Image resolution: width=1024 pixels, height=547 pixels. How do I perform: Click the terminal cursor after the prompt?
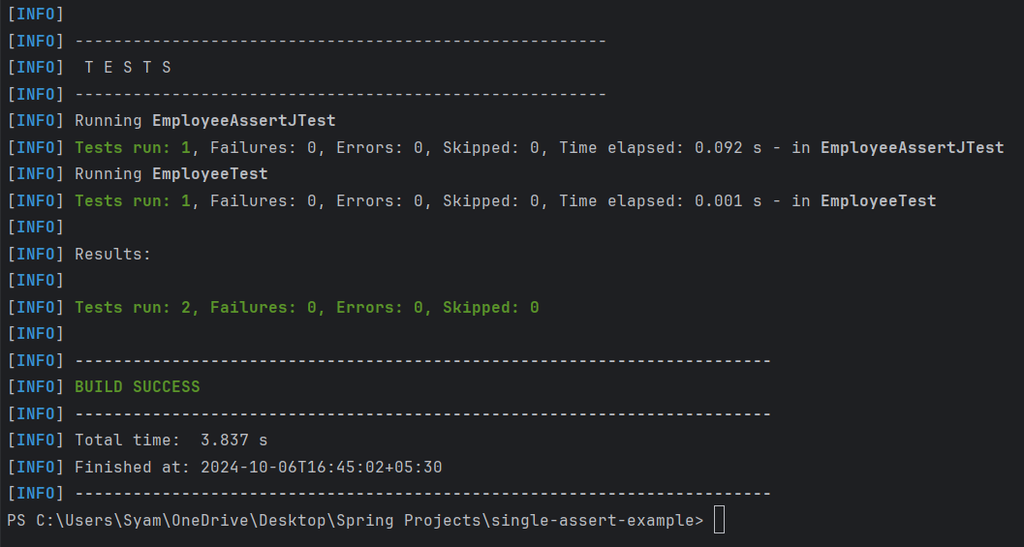(719, 520)
